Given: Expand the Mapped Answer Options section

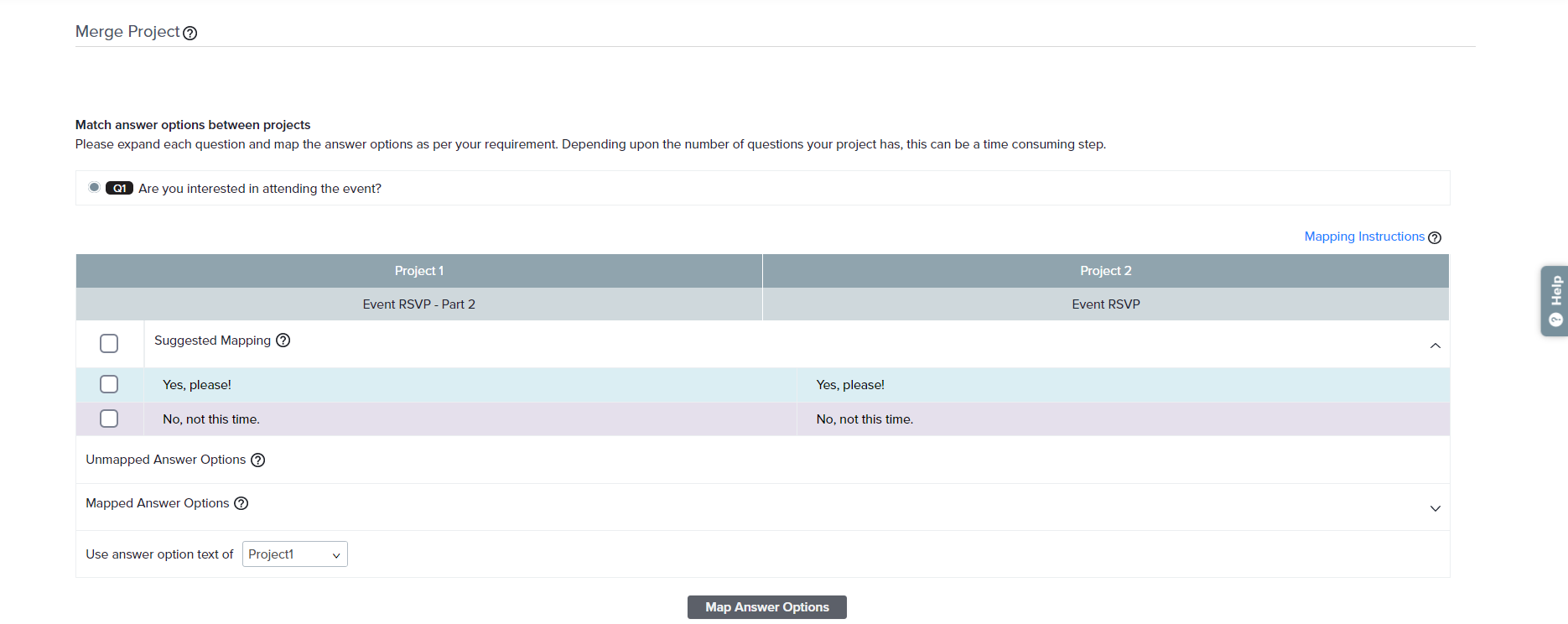Looking at the screenshot, I should [x=1435, y=508].
